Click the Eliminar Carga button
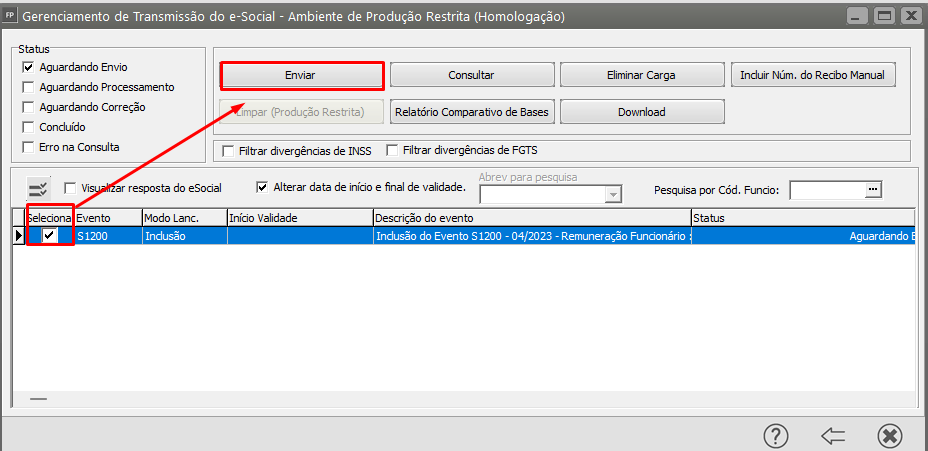The width and height of the screenshot is (928, 451). [x=641, y=75]
